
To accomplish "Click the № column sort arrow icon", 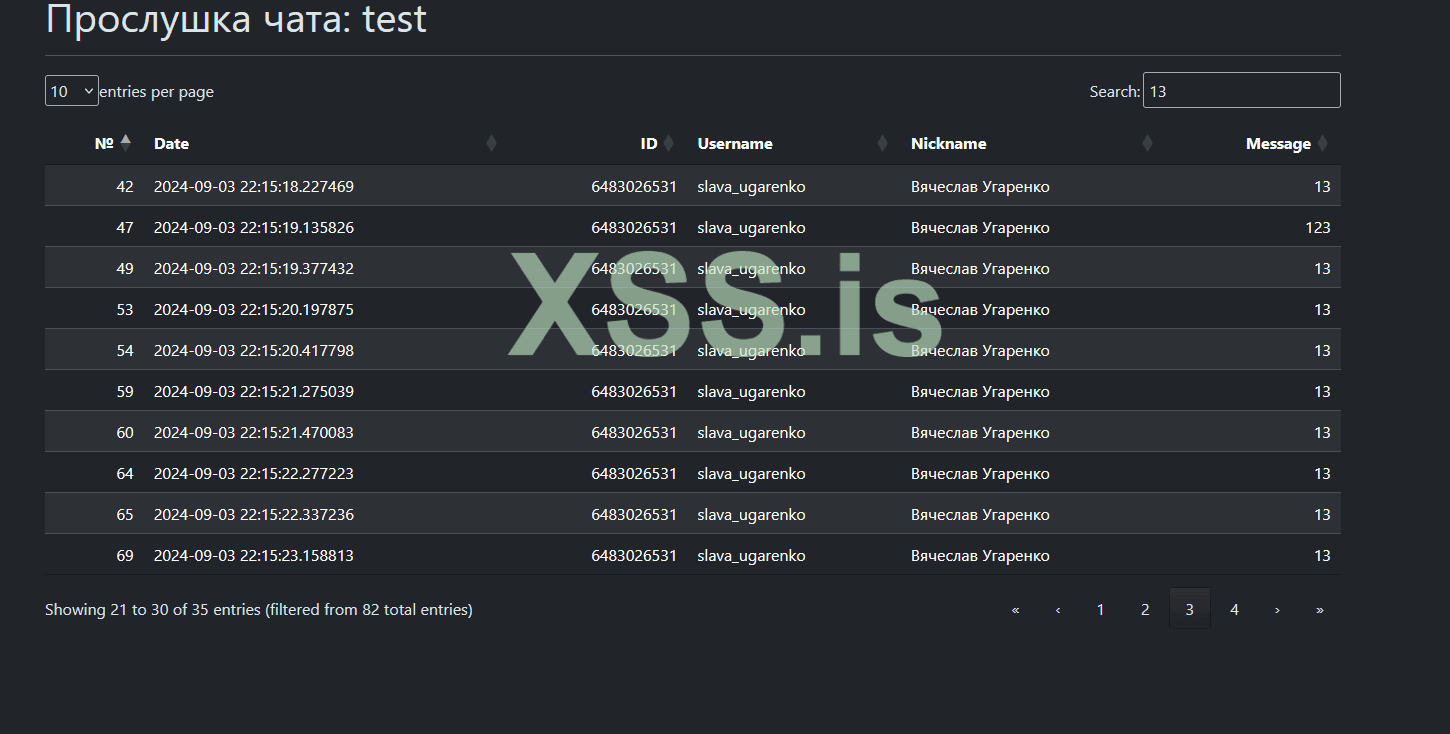I will (125, 143).
